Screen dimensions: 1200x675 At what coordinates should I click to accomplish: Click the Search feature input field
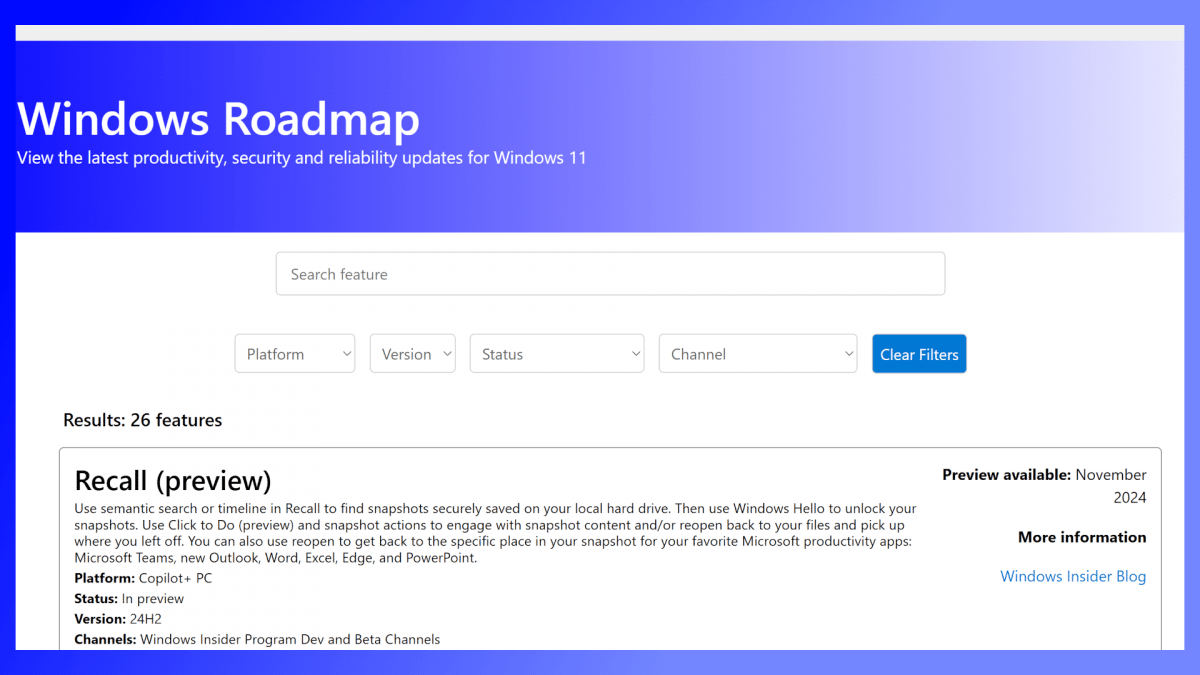coord(610,274)
